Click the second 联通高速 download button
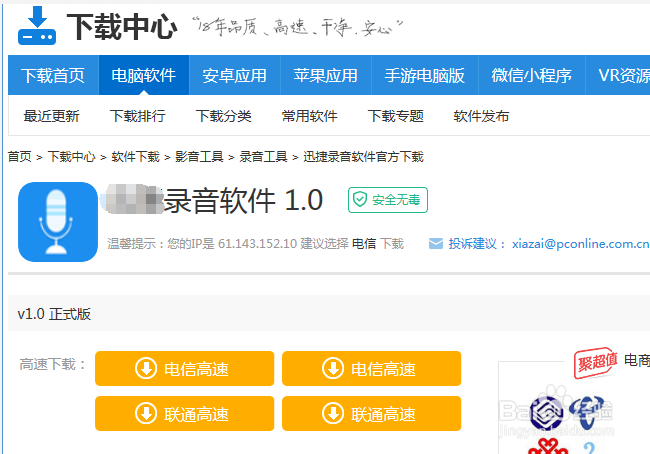 [x=371, y=413]
